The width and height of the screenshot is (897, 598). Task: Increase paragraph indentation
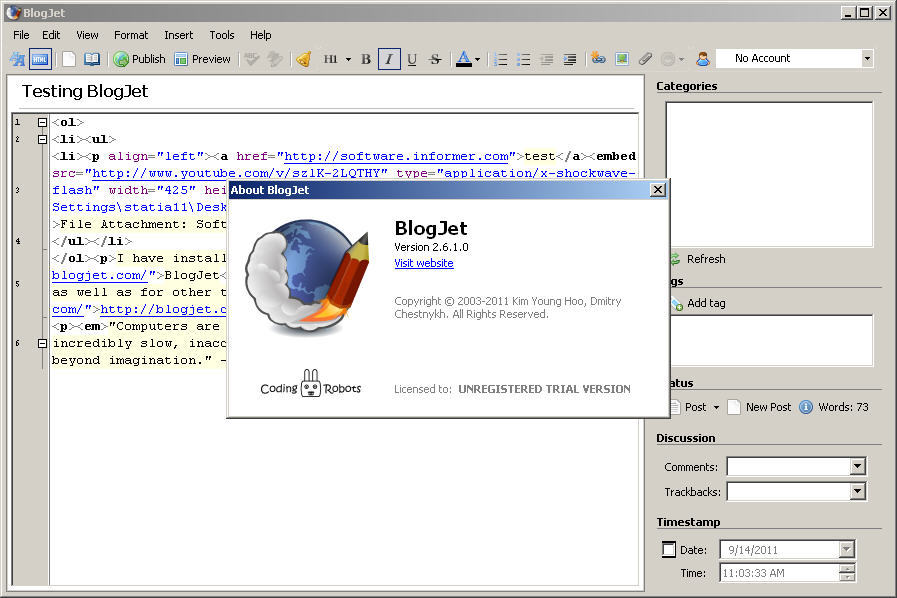click(x=570, y=60)
